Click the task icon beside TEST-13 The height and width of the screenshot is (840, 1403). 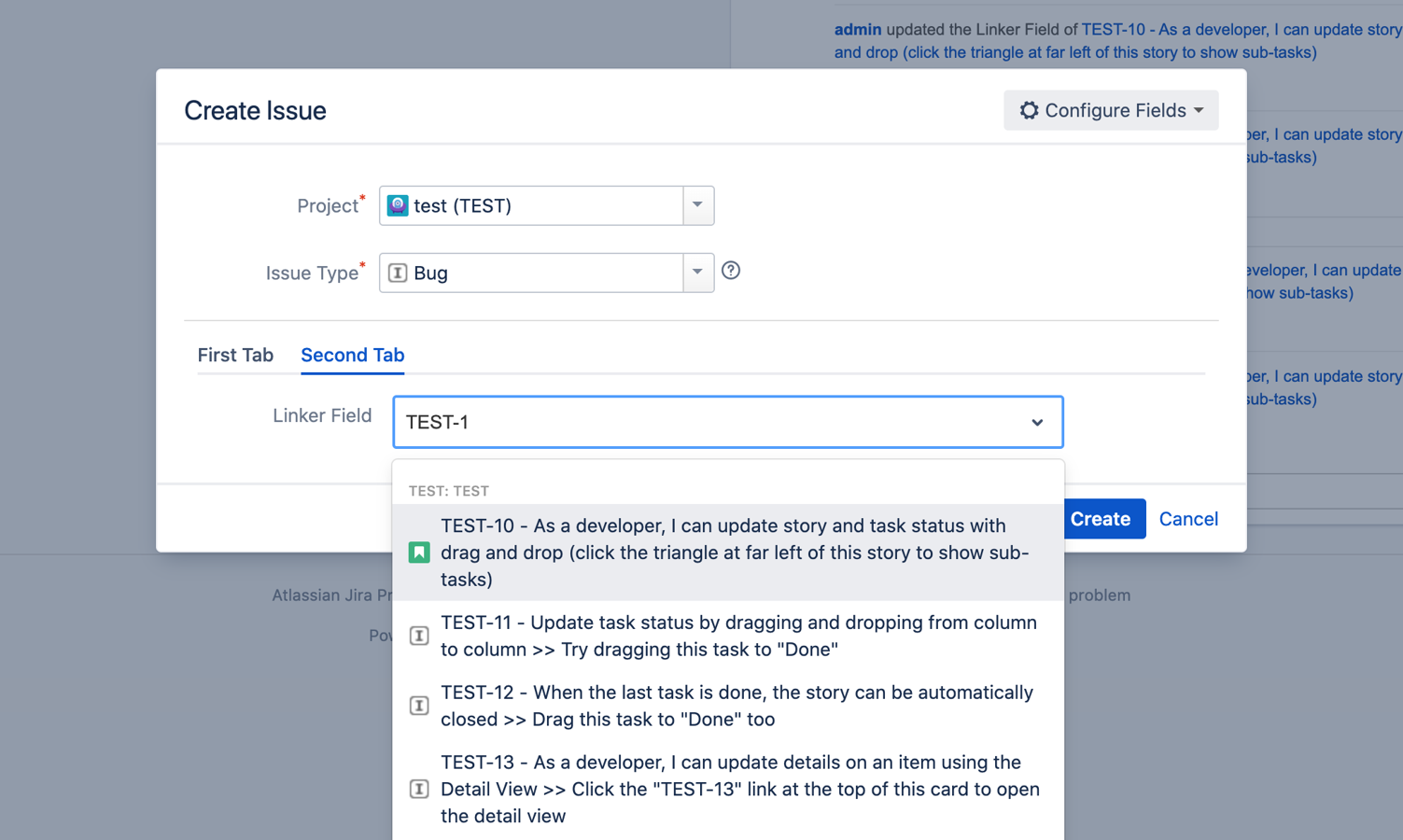pos(419,790)
